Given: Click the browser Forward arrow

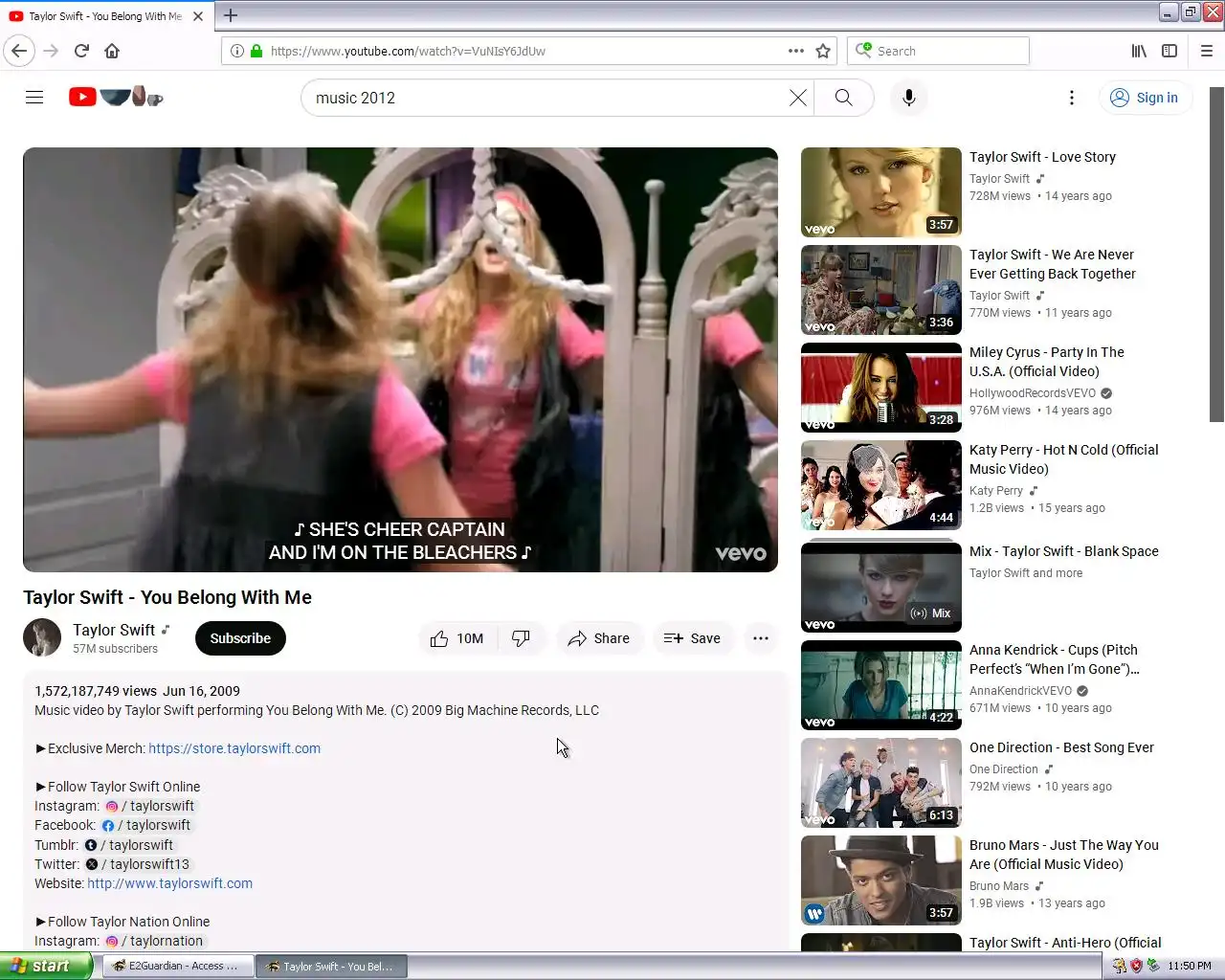Looking at the screenshot, I should coord(52,51).
